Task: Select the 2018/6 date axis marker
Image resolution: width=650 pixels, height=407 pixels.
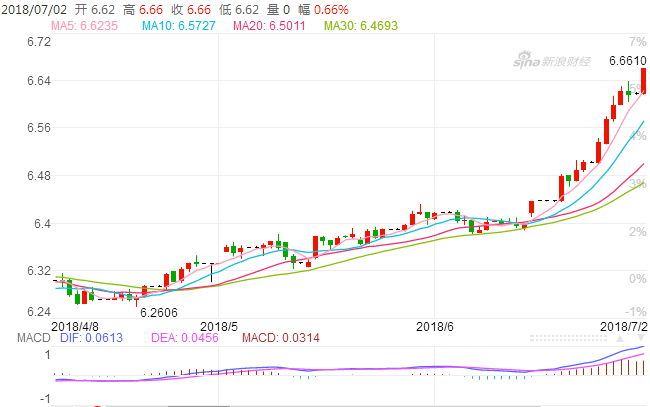Action: [x=434, y=326]
